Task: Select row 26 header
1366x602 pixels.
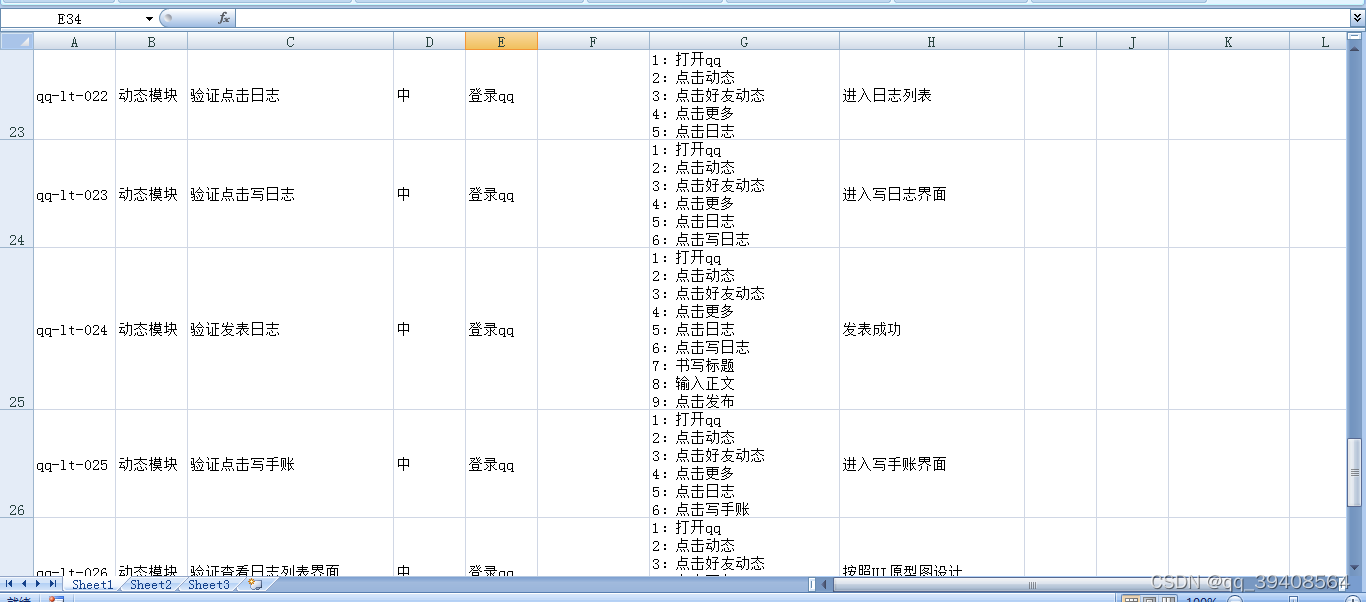Action: pos(17,464)
